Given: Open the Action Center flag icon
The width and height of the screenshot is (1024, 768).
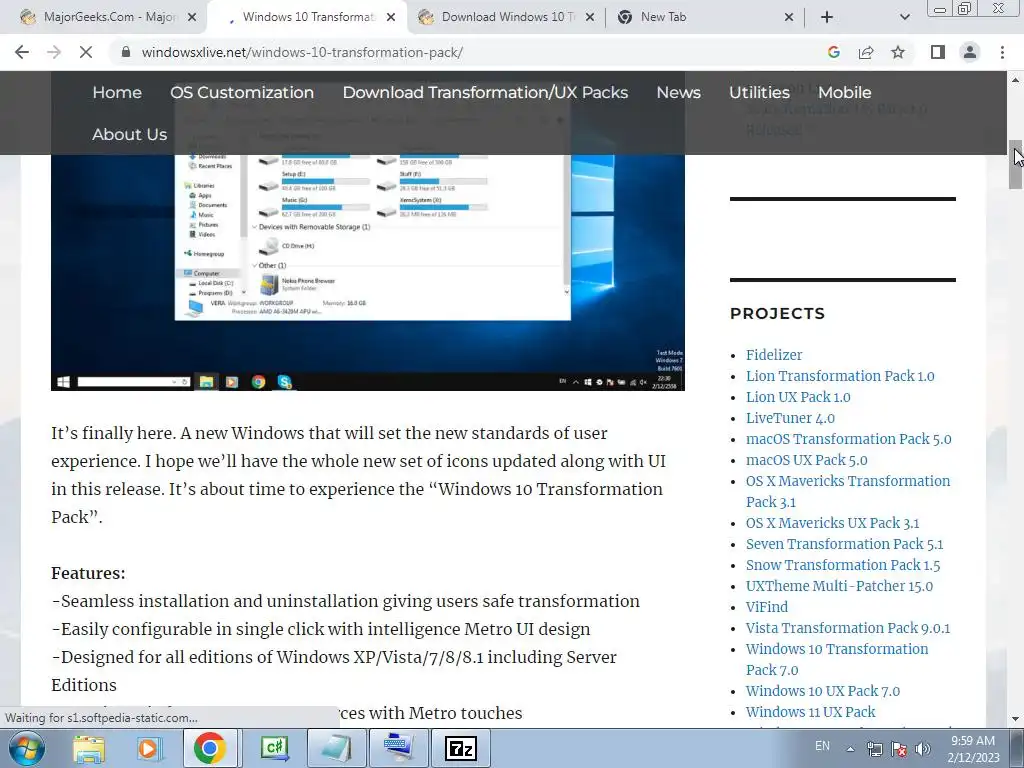Looking at the screenshot, I should click(899, 749).
